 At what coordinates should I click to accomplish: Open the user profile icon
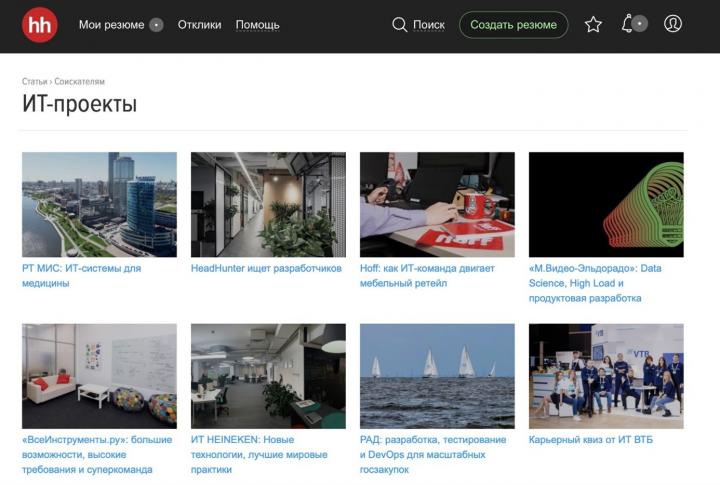point(673,23)
